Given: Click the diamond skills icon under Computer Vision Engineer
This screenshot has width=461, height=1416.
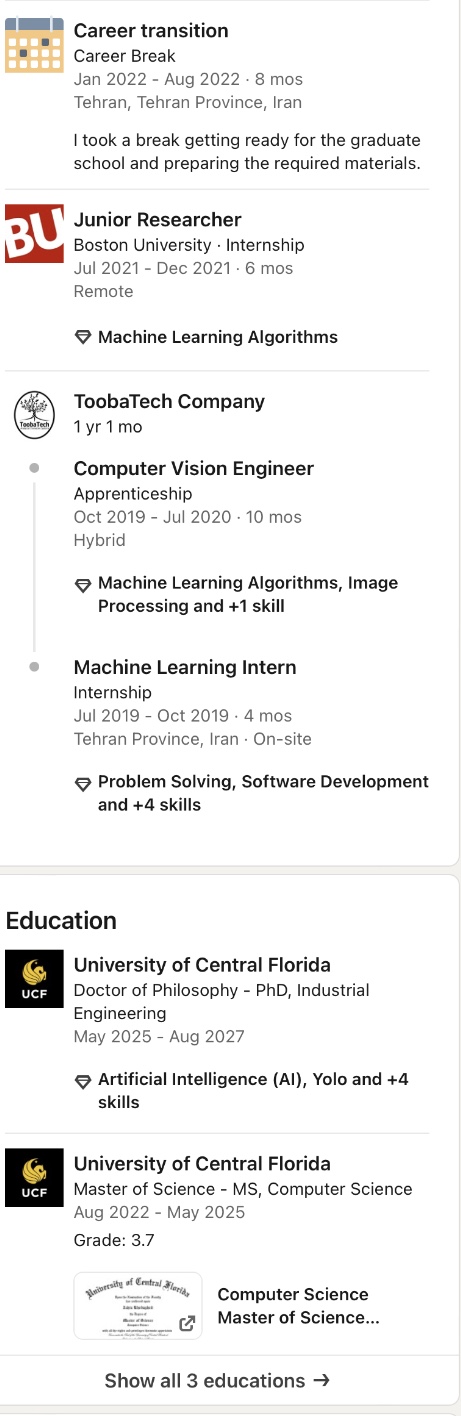Looking at the screenshot, I should tap(83, 584).
